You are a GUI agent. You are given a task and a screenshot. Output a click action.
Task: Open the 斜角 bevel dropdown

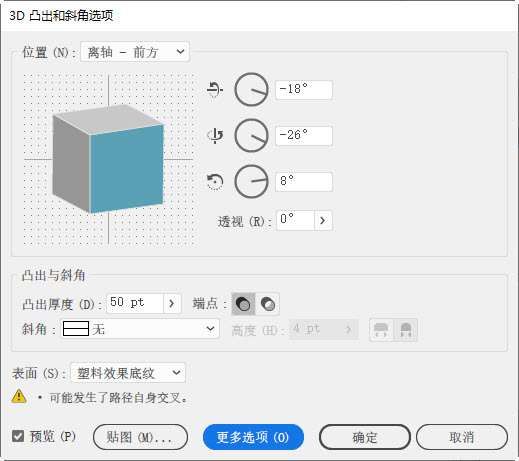tap(140, 329)
